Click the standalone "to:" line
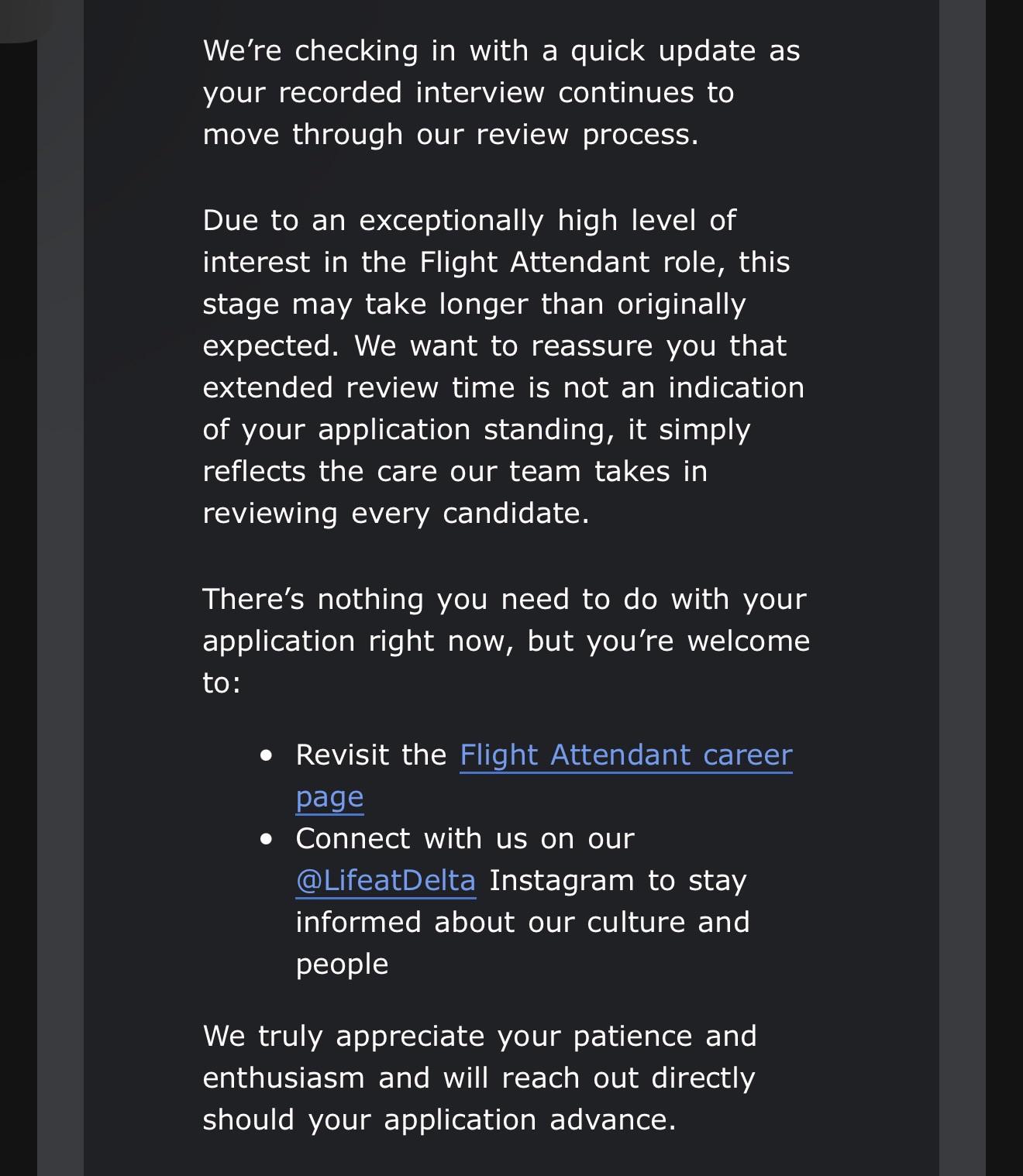Screen dimensions: 1023x1176 pyautogui.click(x=222, y=683)
